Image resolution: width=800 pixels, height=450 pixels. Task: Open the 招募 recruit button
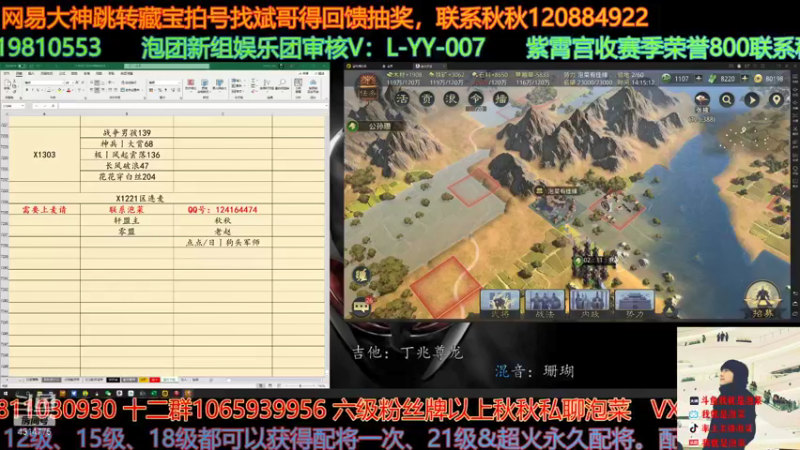click(763, 301)
